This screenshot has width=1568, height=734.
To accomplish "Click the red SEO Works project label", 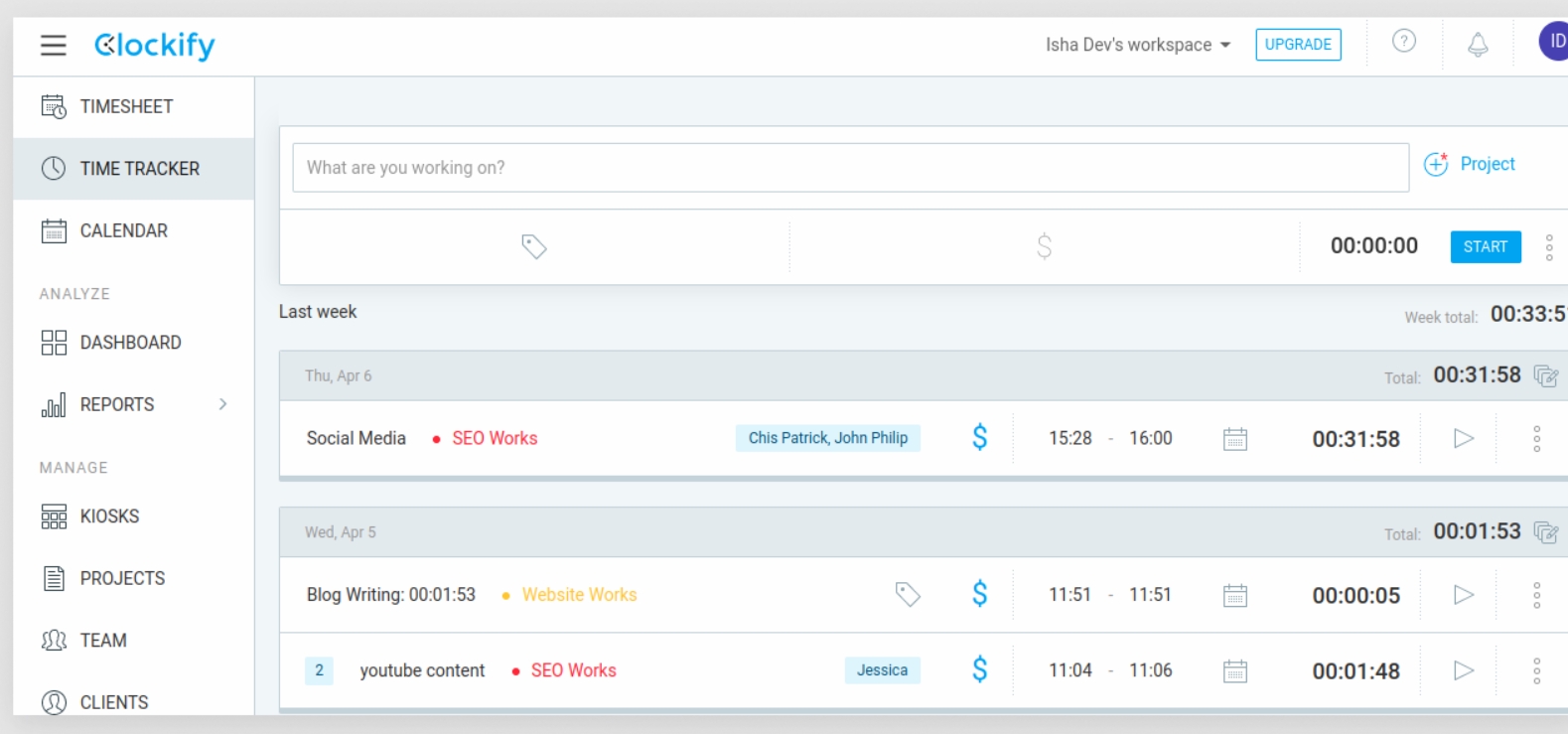I will (494, 438).
